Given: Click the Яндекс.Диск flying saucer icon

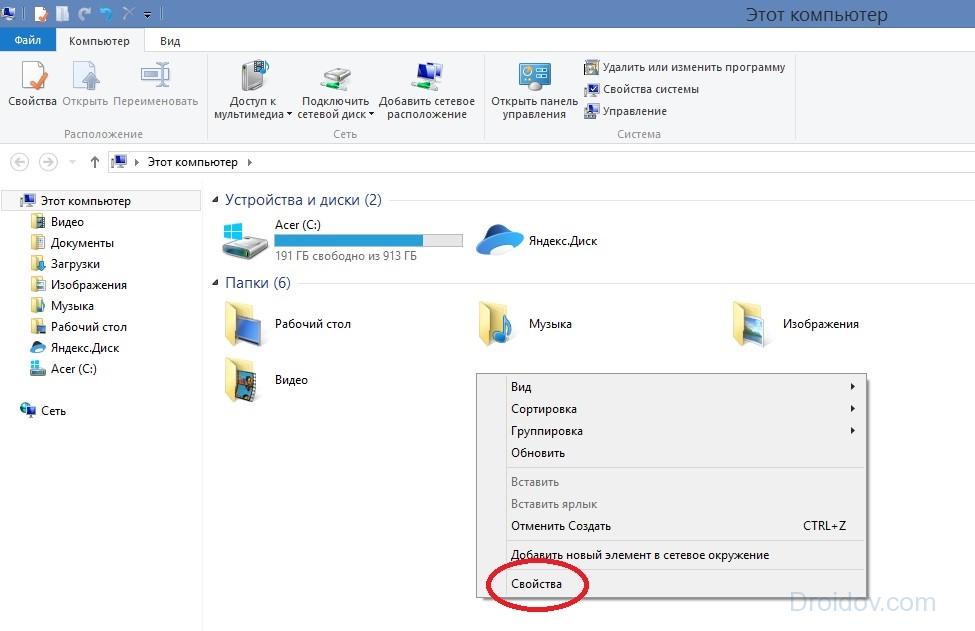Looking at the screenshot, I should pos(499,240).
